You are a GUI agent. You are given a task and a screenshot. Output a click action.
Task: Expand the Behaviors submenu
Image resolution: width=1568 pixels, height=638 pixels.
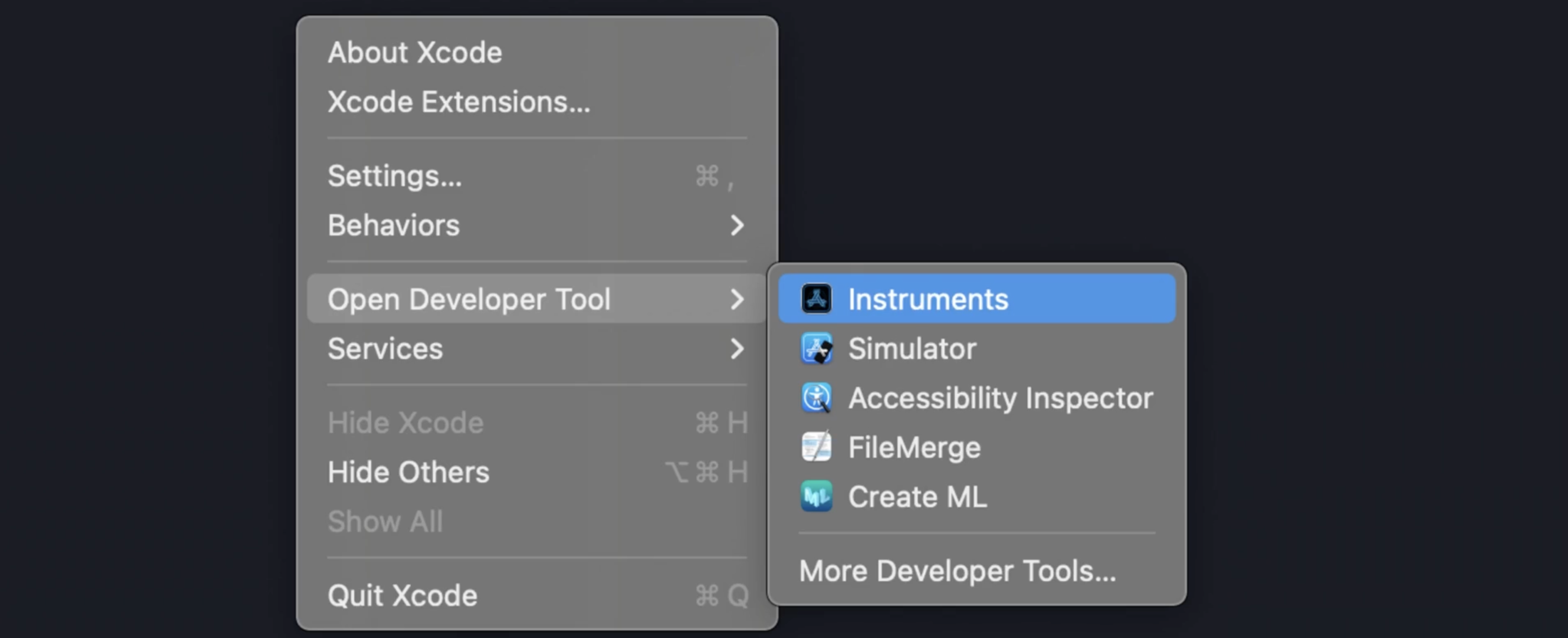tap(393, 225)
